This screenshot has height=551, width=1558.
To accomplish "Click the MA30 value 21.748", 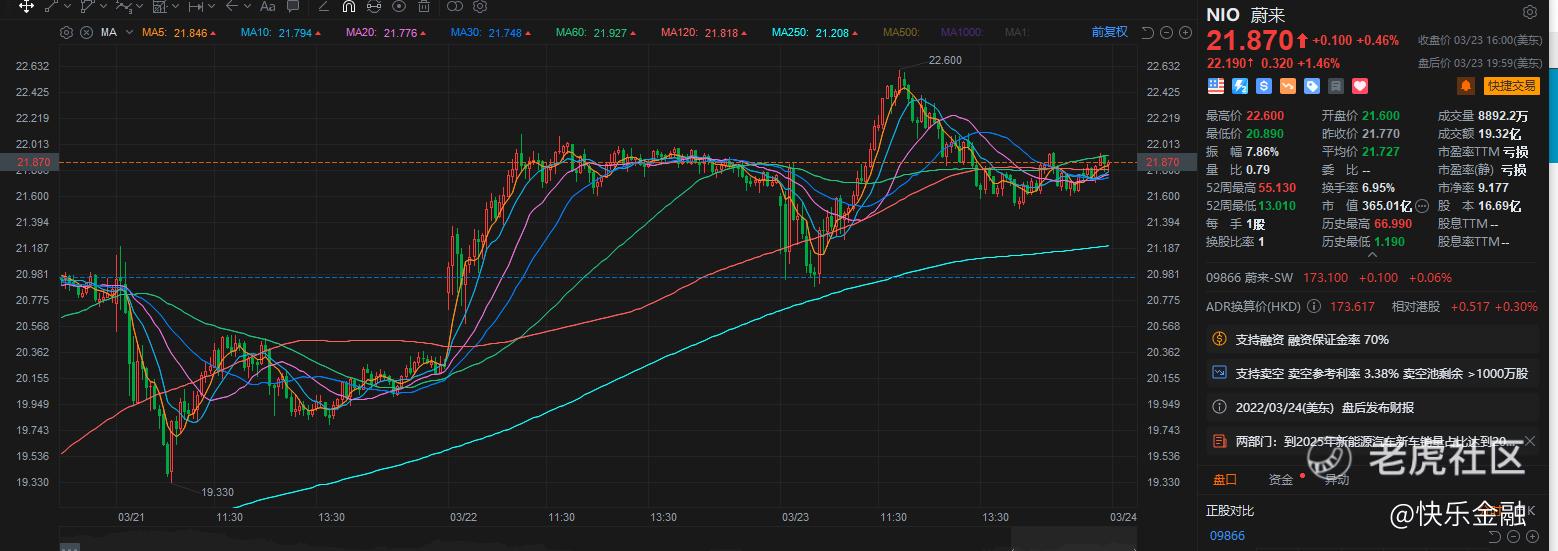I will pos(504,32).
